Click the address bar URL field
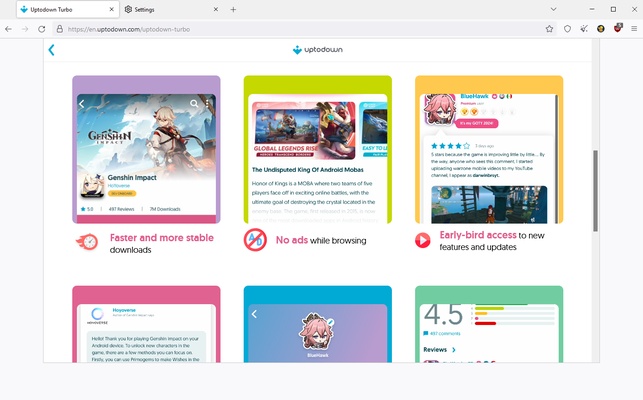The image size is (643, 400). [x=303, y=29]
